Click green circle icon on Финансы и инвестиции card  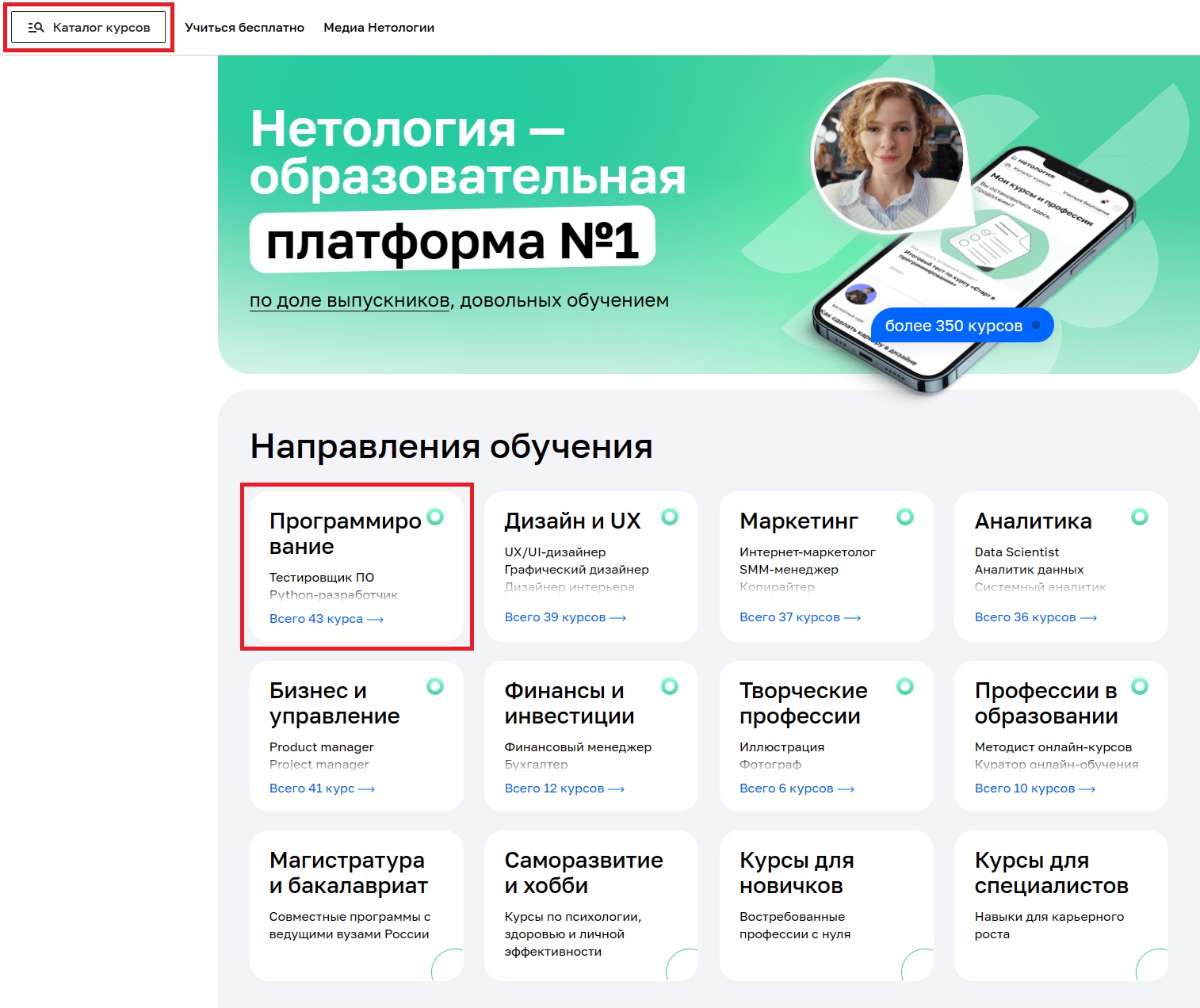(670, 686)
